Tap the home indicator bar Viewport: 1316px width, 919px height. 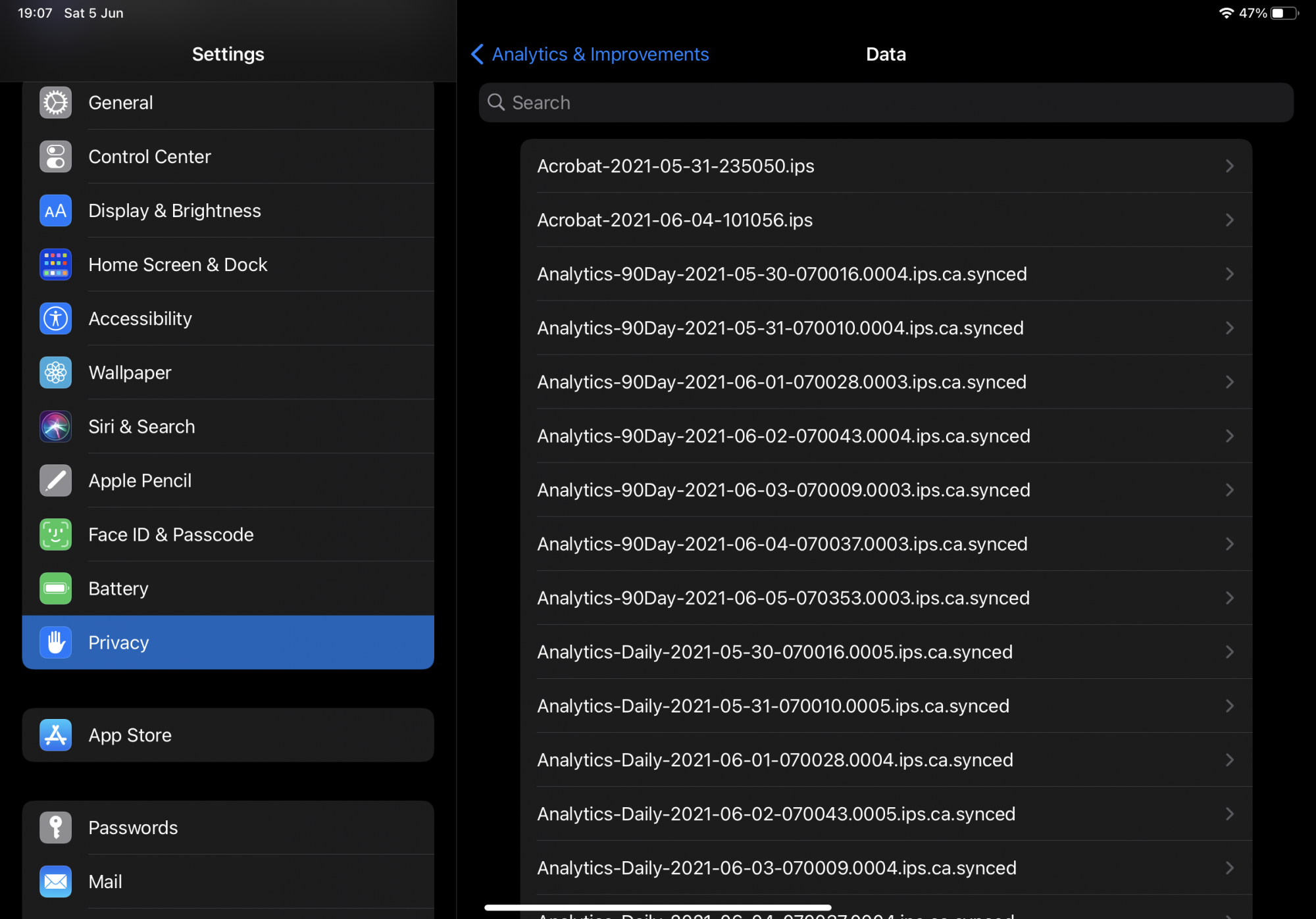(658, 907)
